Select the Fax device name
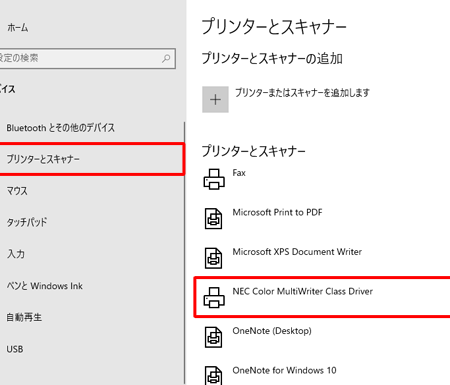The height and width of the screenshot is (385, 450). [239, 173]
